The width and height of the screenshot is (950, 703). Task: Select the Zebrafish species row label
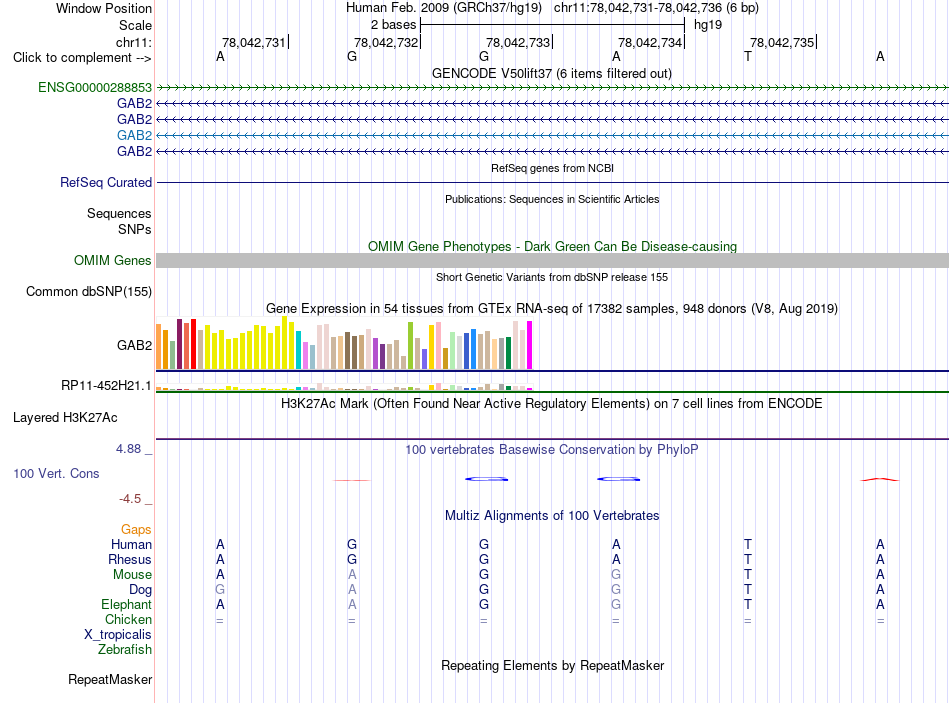[x=124, y=649]
